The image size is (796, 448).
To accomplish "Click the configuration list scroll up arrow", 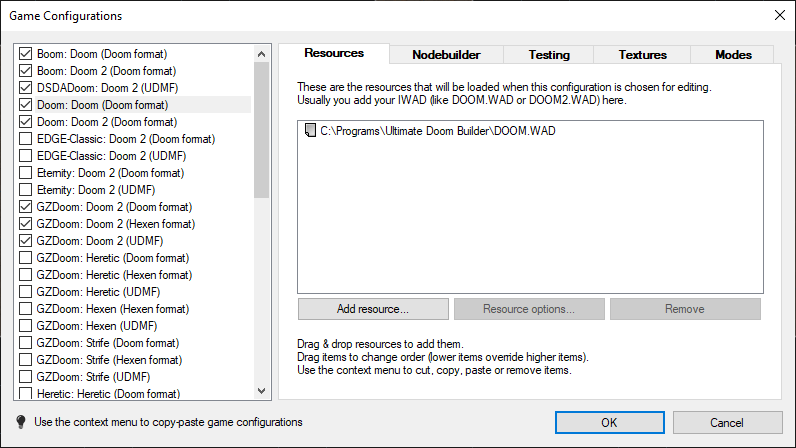I will [261, 54].
